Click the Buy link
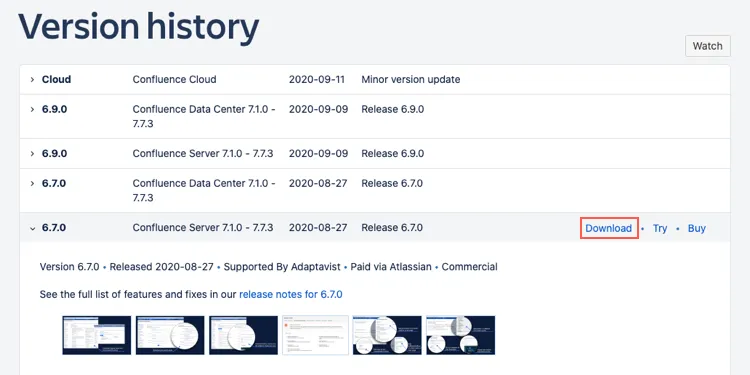Image resolution: width=750 pixels, height=375 pixels. coord(696,228)
